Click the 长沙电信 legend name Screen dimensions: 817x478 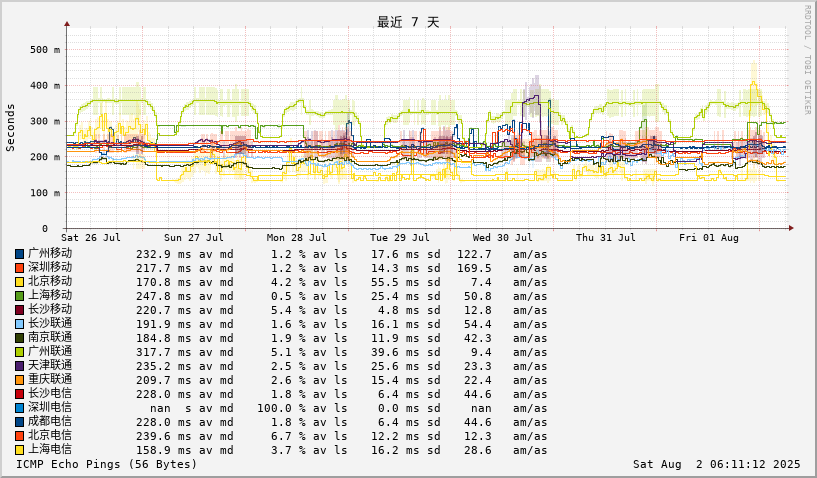click(50, 394)
